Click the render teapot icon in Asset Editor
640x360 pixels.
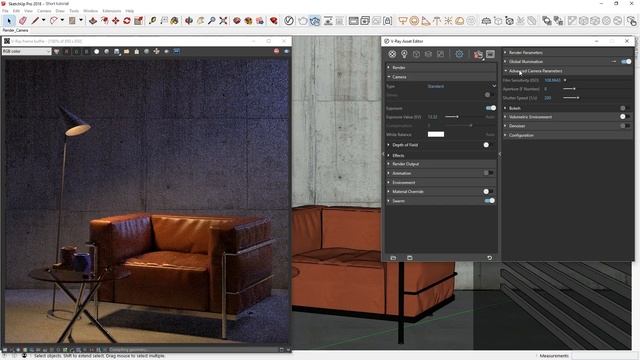pyautogui.click(x=478, y=54)
